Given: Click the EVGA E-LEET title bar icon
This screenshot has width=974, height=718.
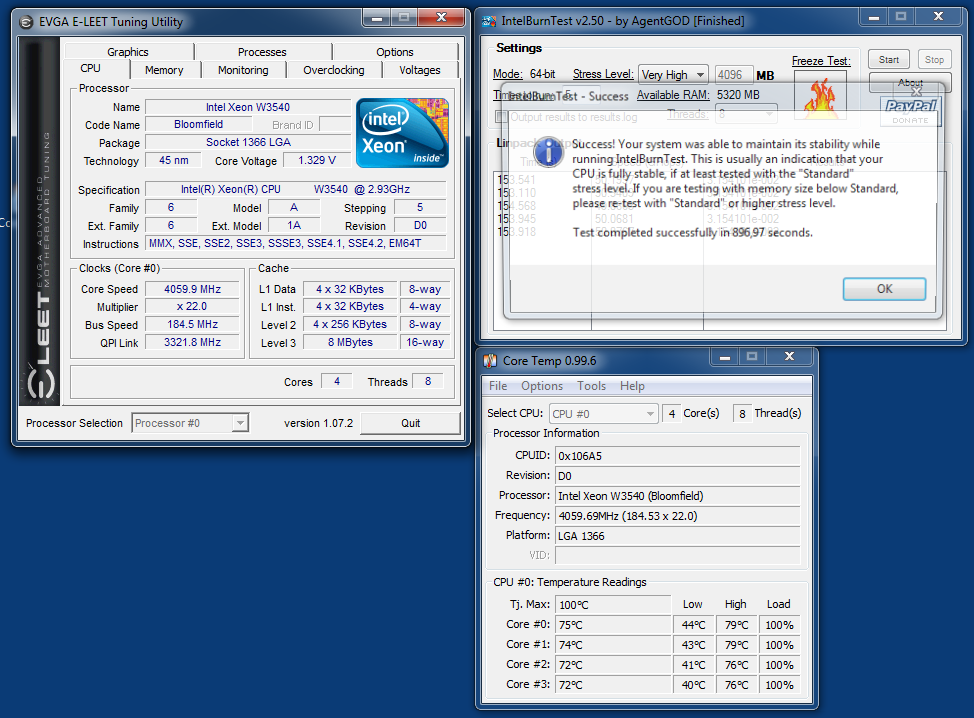Looking at the screenshot, I should (x=25, y=22).
